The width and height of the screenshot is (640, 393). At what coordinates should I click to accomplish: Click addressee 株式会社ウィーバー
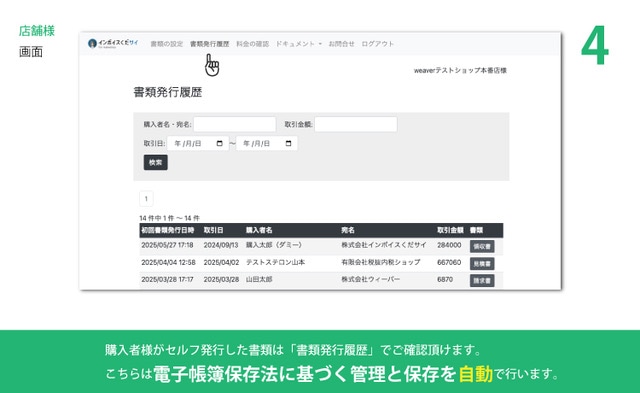point(371,279)
